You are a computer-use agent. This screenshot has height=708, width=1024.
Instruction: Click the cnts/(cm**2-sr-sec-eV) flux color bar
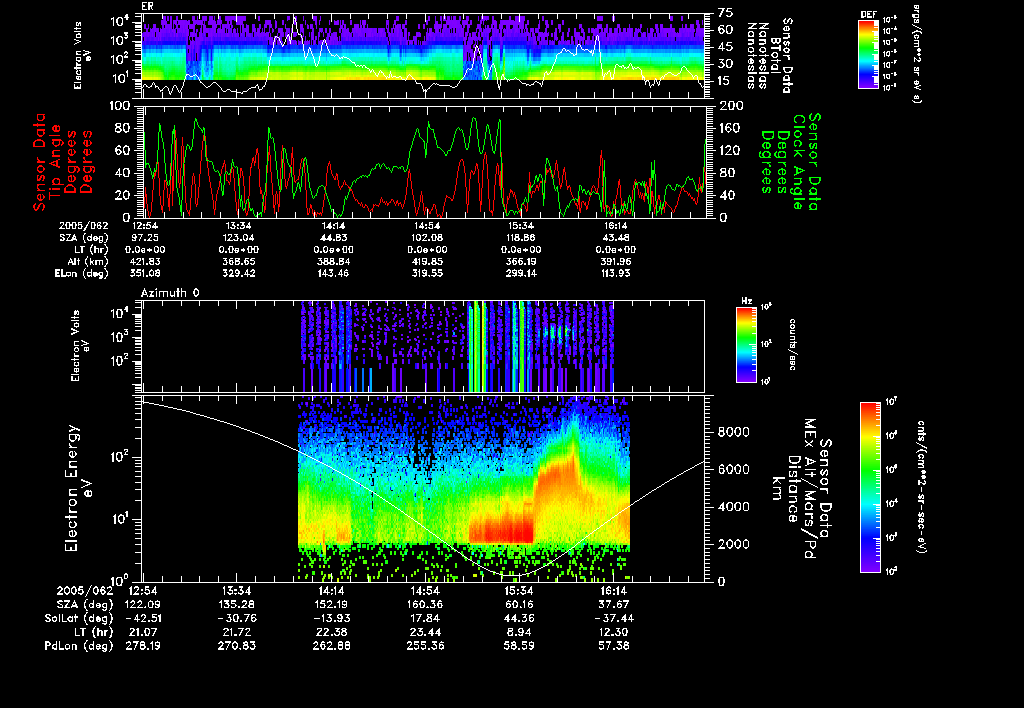(870, 487)
